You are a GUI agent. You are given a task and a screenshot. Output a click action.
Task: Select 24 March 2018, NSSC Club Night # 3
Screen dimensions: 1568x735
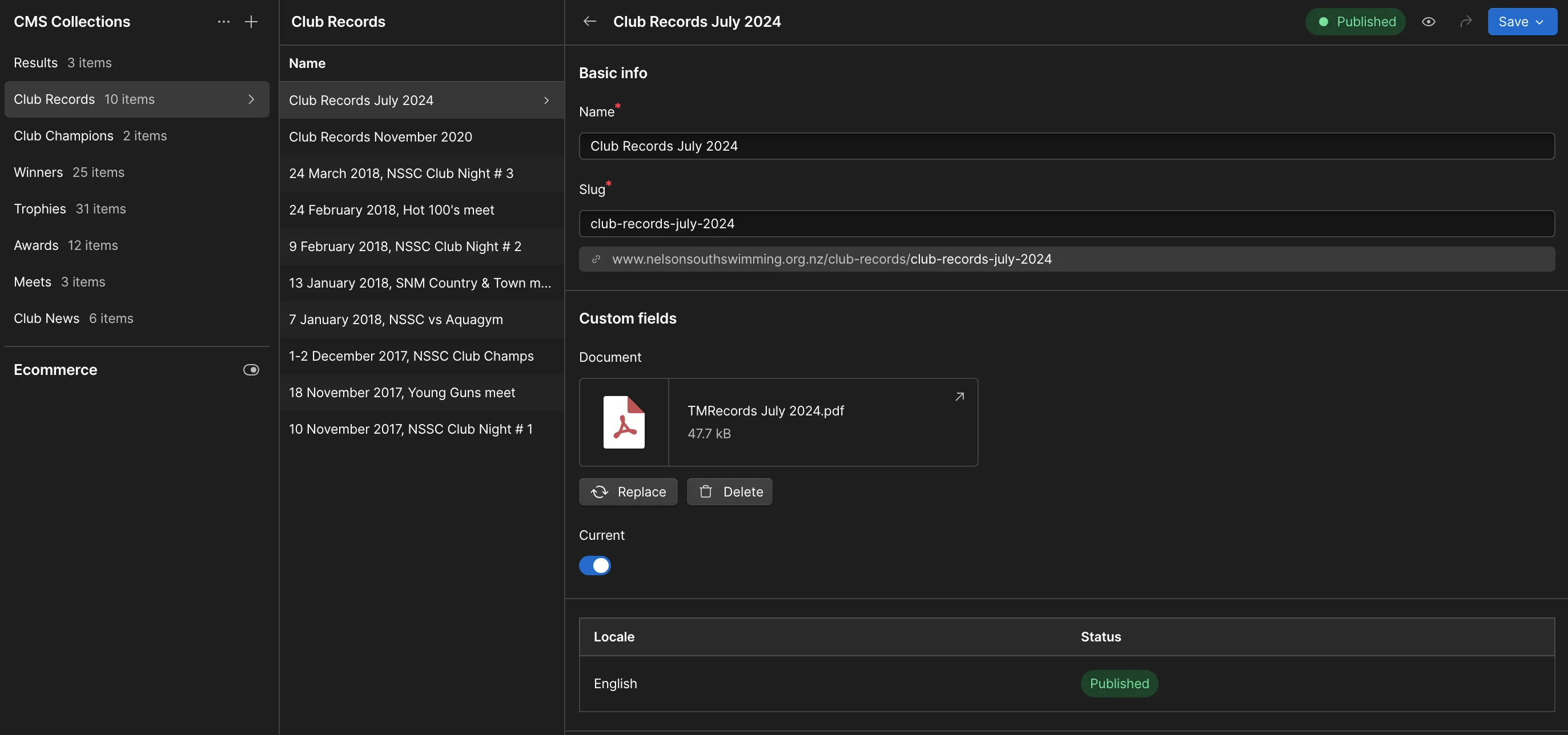point(422,173)
